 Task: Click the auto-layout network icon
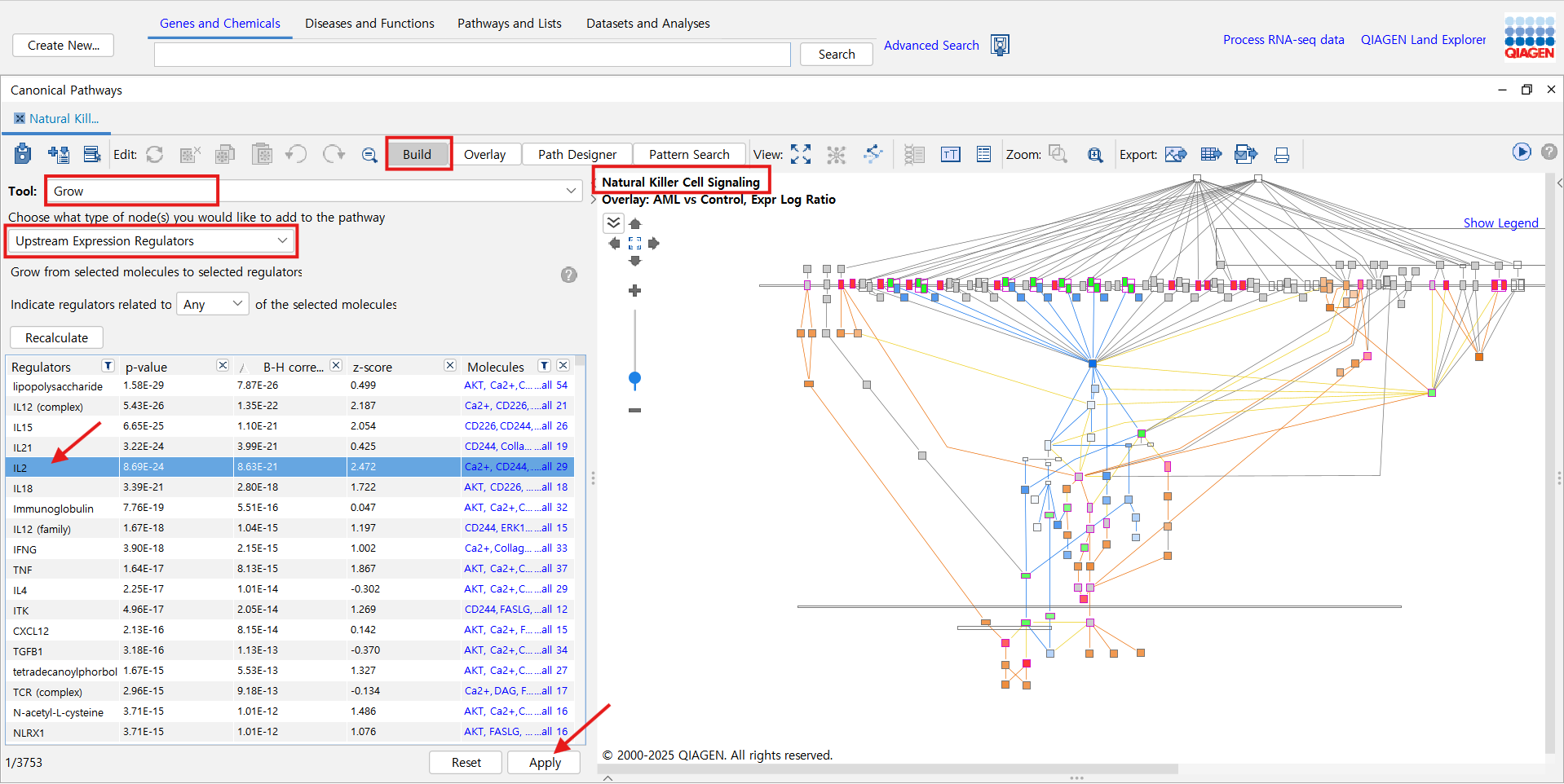(x=837, y=154)
